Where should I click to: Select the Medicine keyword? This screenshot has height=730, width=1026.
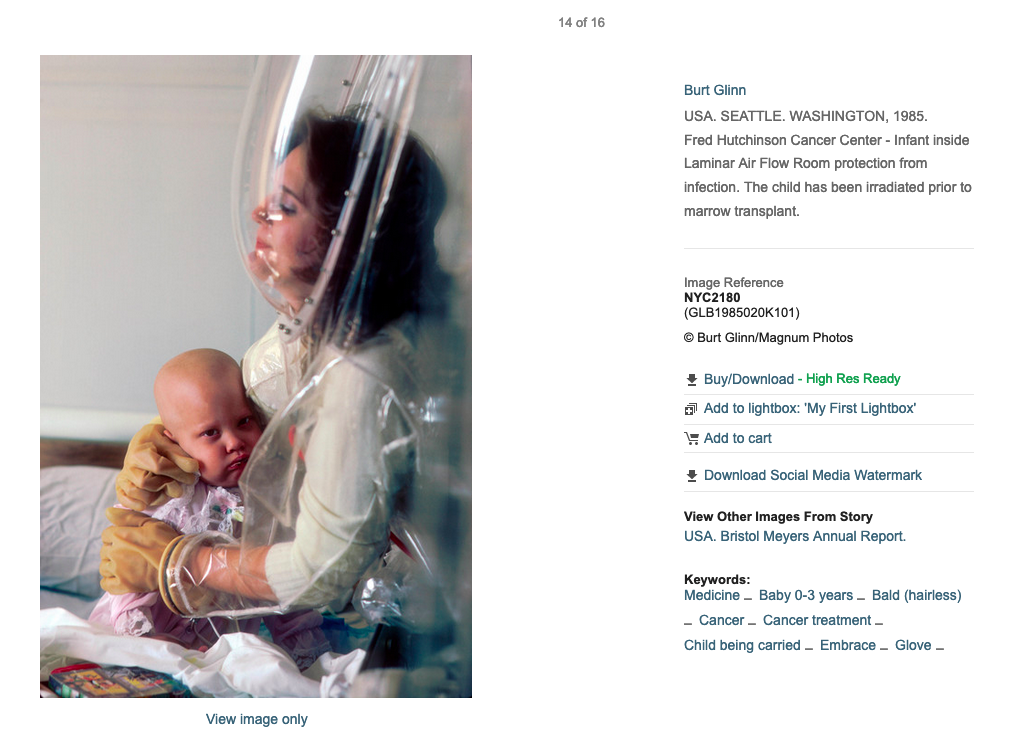point(711,595)
